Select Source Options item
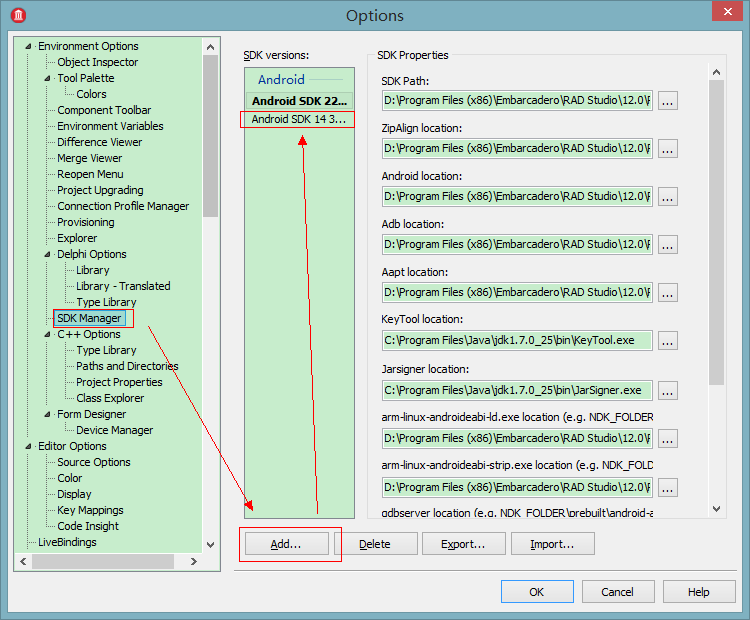This screenshot has width=750, height=620. [94, 462]
